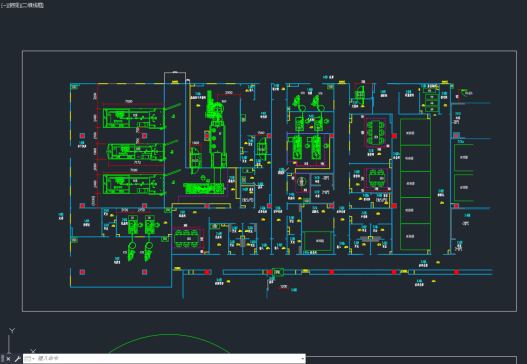Viewport: 527px width, 364px height.
Task: Open command line customize wrench menu
Action: click(17, 359)
